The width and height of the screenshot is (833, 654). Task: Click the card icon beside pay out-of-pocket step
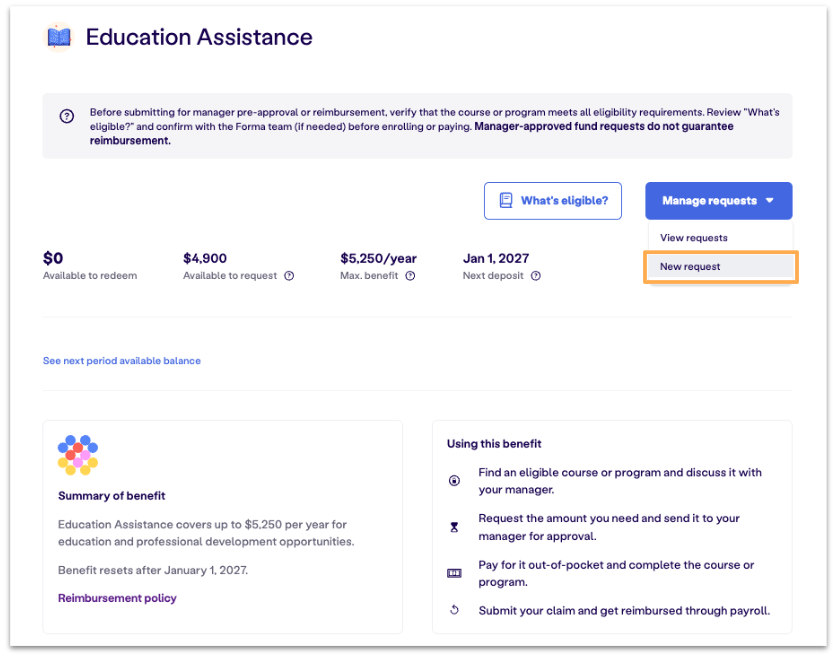coord(454,573)
